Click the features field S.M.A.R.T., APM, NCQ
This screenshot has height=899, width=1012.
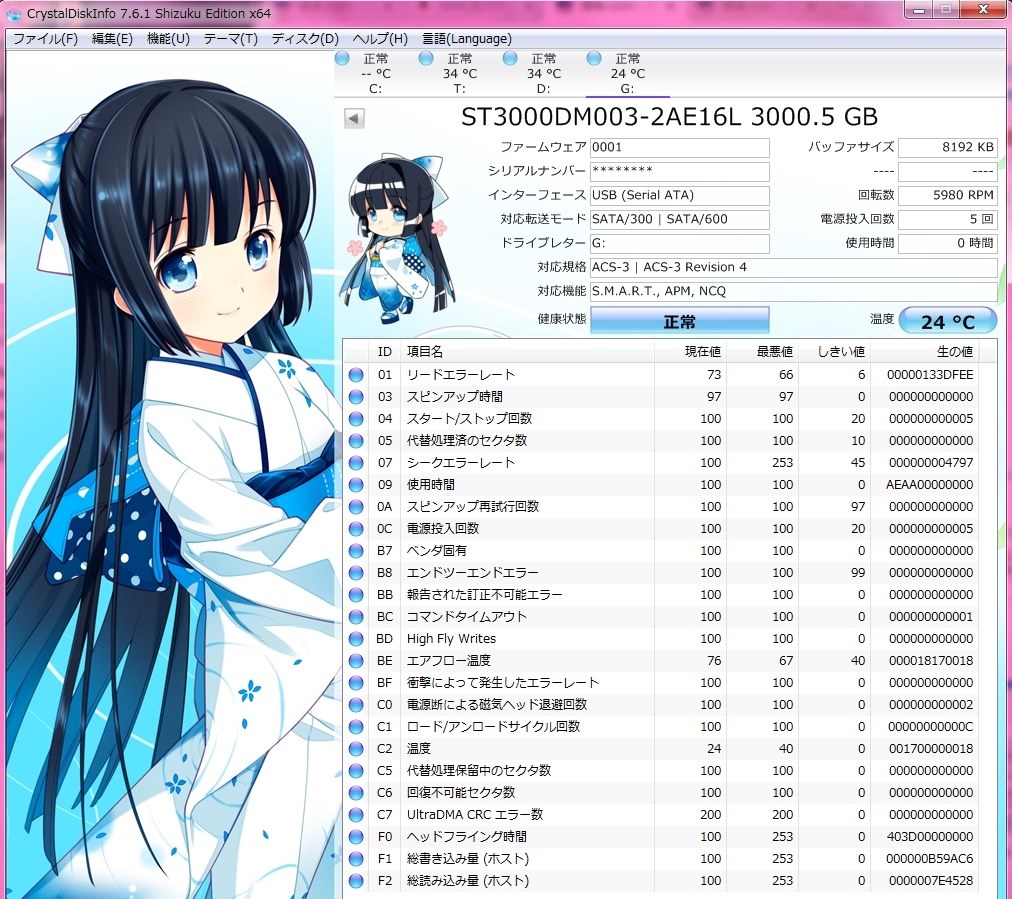[793, 291]
